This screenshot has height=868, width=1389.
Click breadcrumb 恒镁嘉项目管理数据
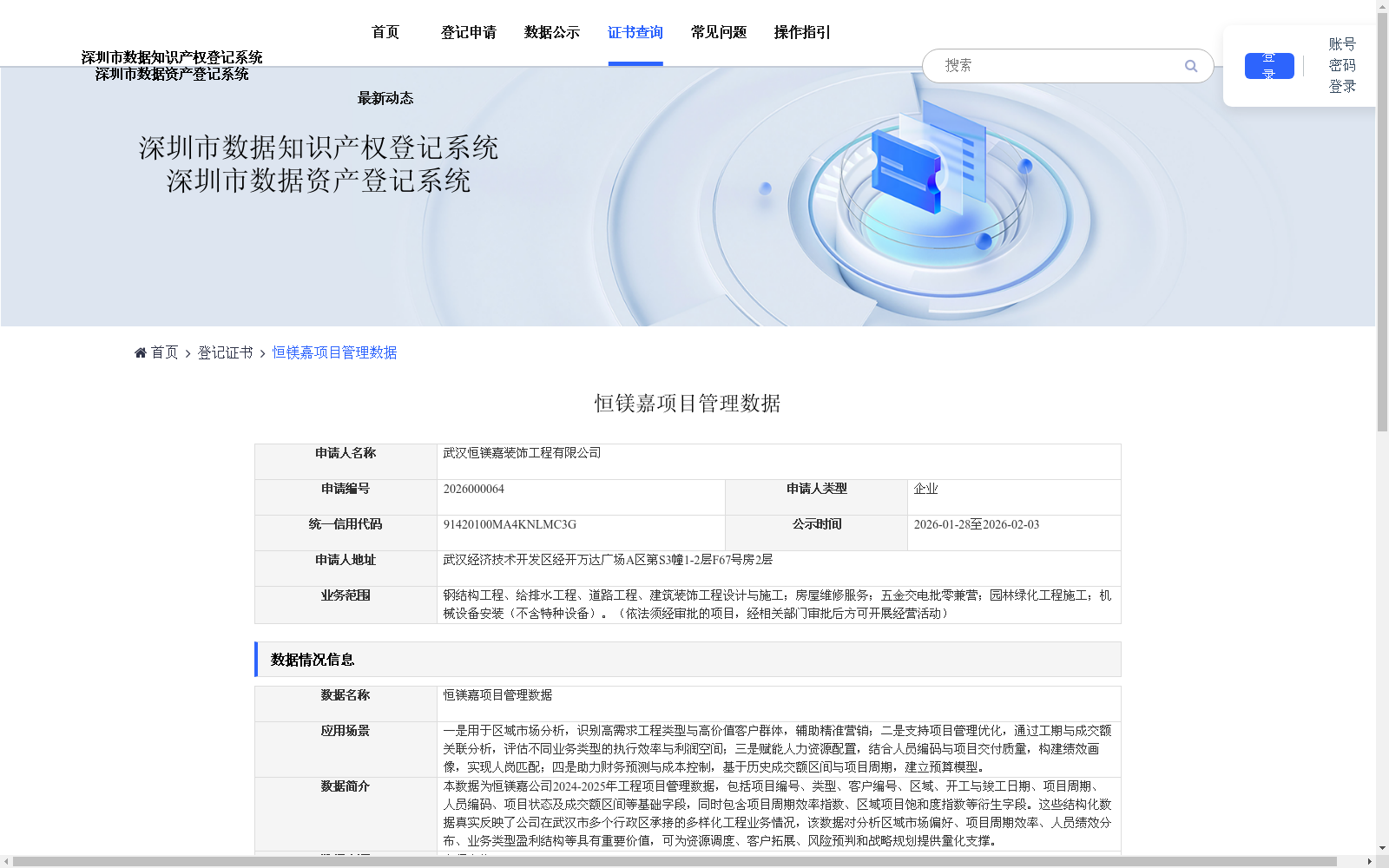click(334, 352)
